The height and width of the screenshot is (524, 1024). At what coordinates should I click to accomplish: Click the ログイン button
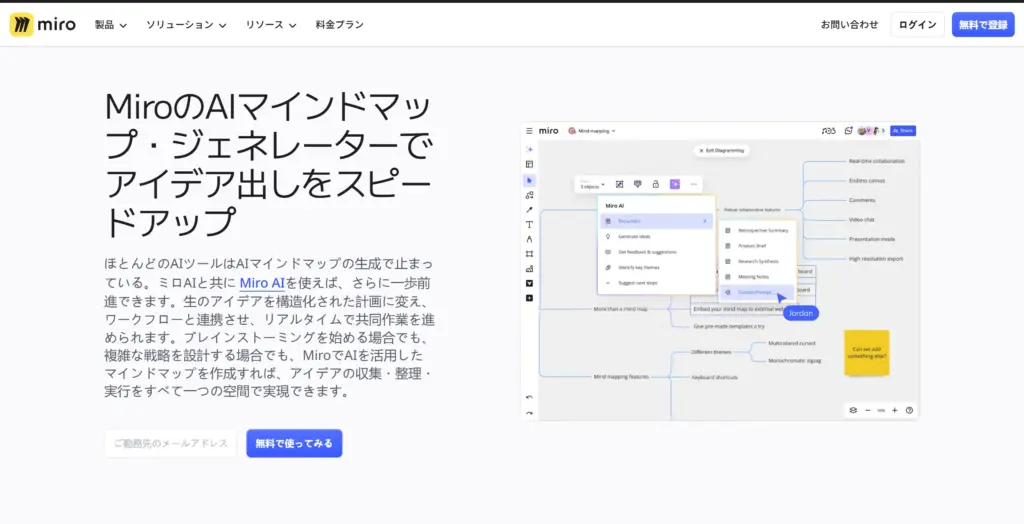click(x=917, y=24)
